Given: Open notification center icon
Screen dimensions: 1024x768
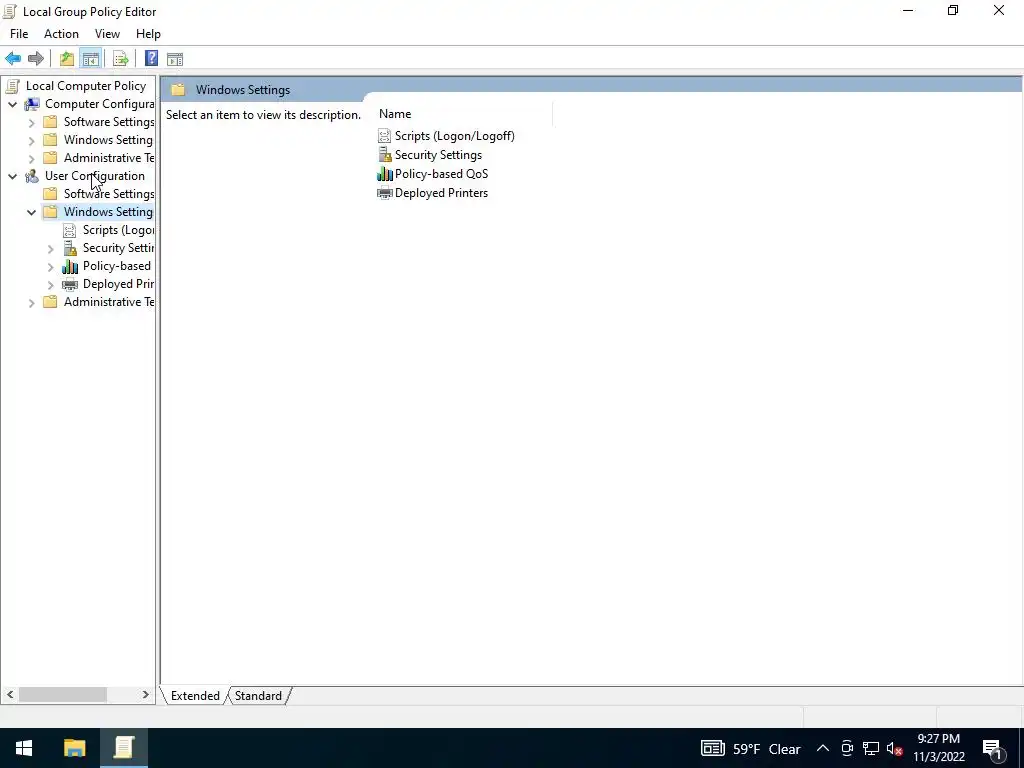Looking at the screenshot, I should (x=992, y=748).
